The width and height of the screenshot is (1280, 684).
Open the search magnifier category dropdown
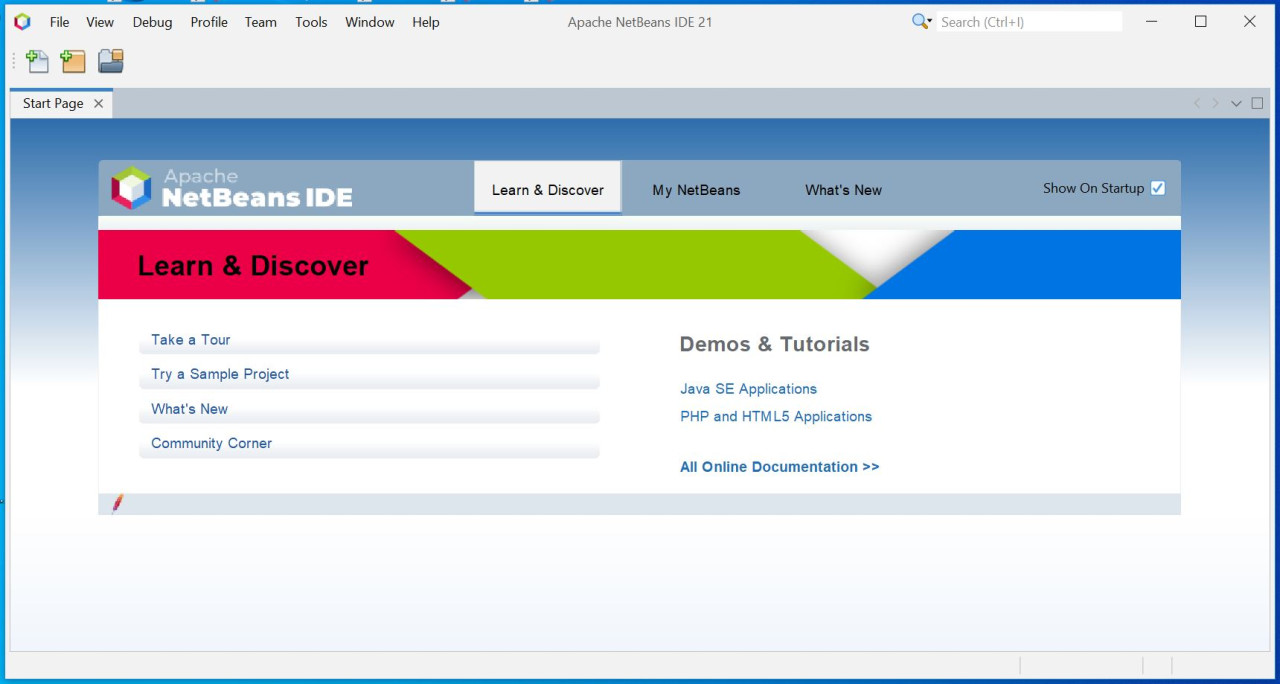click(921, 22)
